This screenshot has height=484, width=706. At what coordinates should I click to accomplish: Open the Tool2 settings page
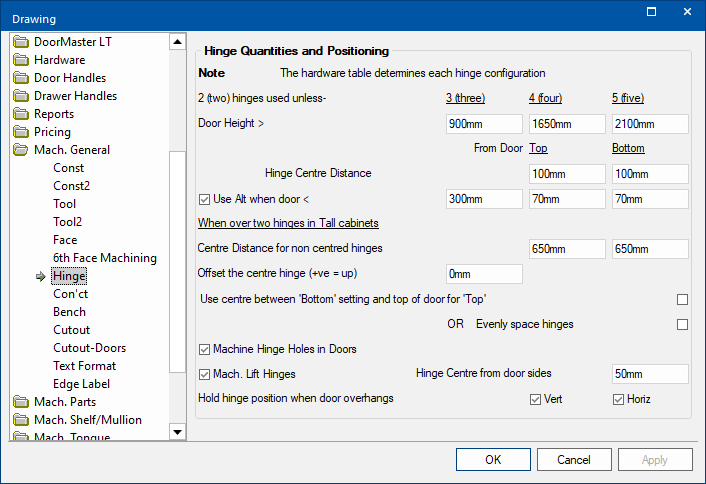point(68,222)
